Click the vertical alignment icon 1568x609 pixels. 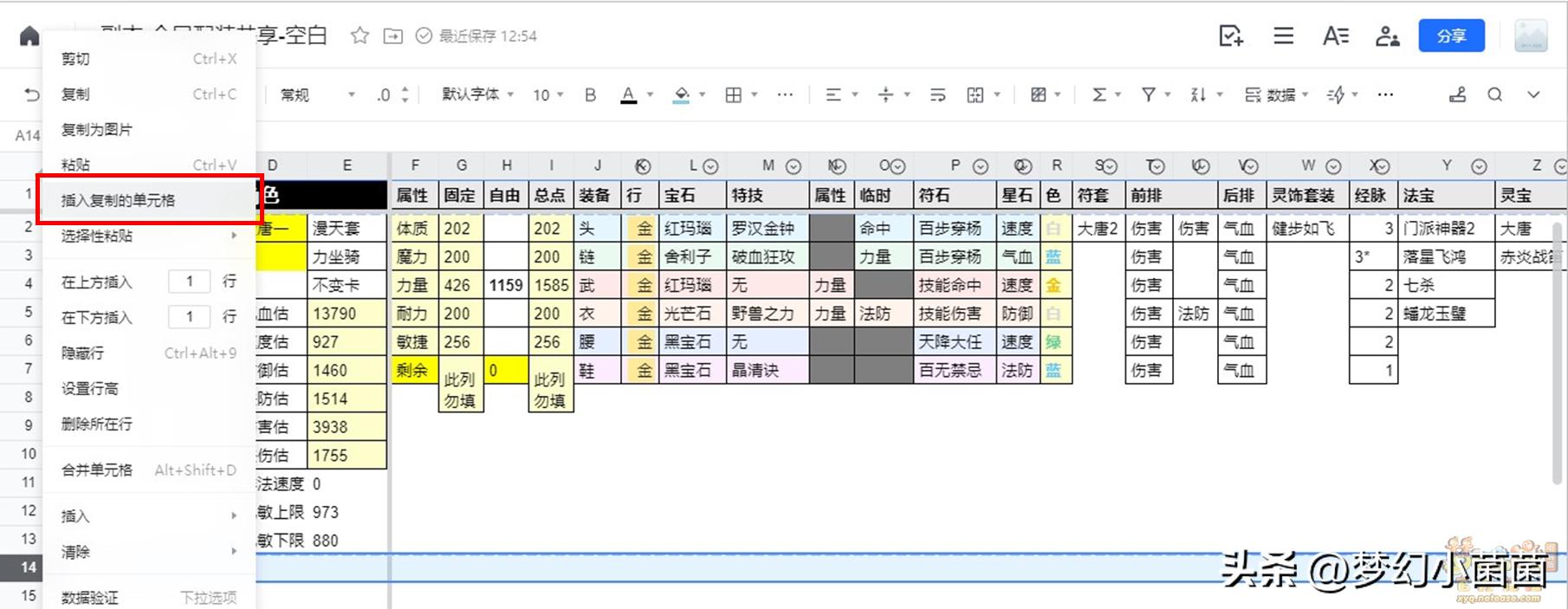[885, 94]
